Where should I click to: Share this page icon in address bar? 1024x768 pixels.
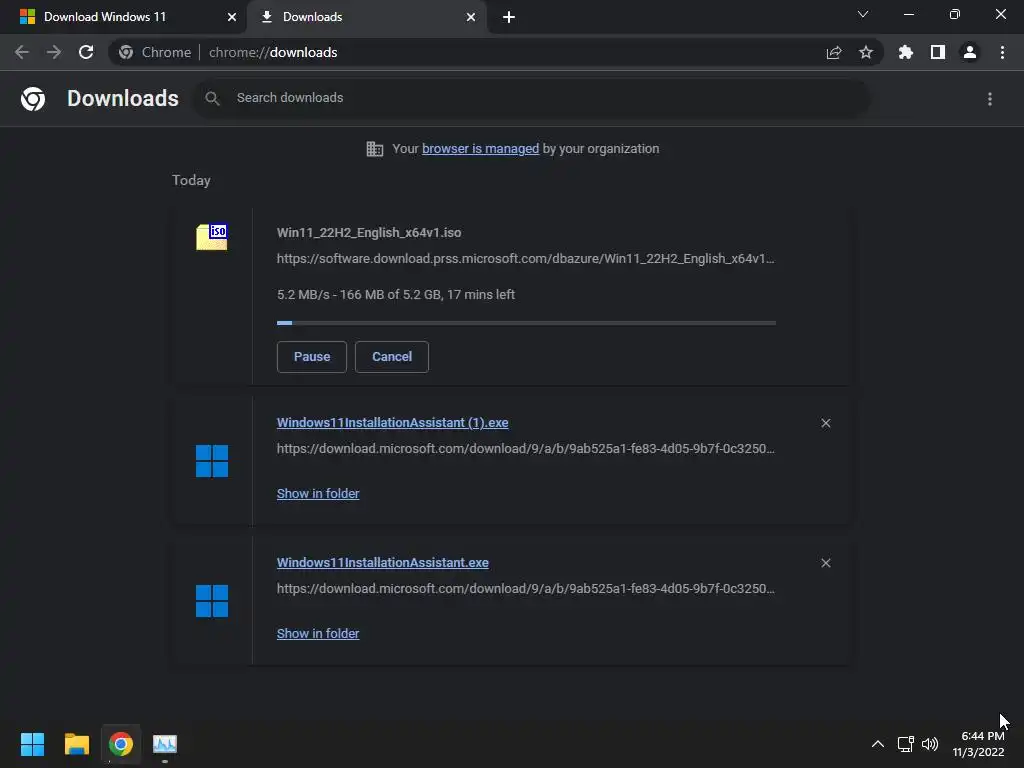(834, 53)
